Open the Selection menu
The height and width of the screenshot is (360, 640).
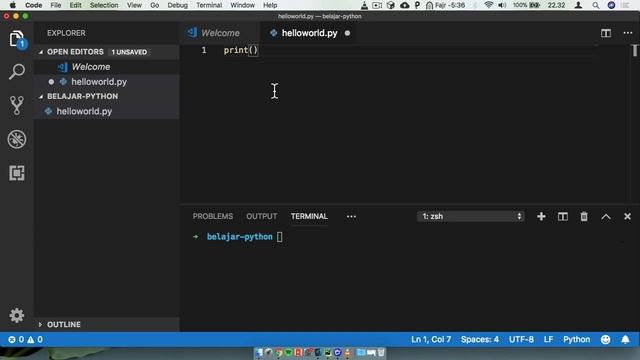104,5
